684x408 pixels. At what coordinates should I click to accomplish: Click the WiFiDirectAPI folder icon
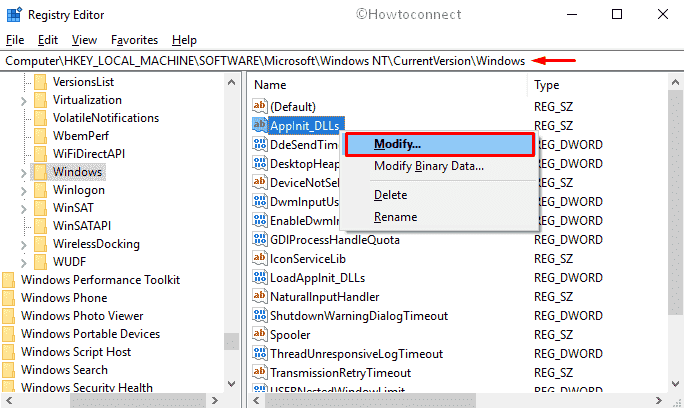[x=40, y=154]
